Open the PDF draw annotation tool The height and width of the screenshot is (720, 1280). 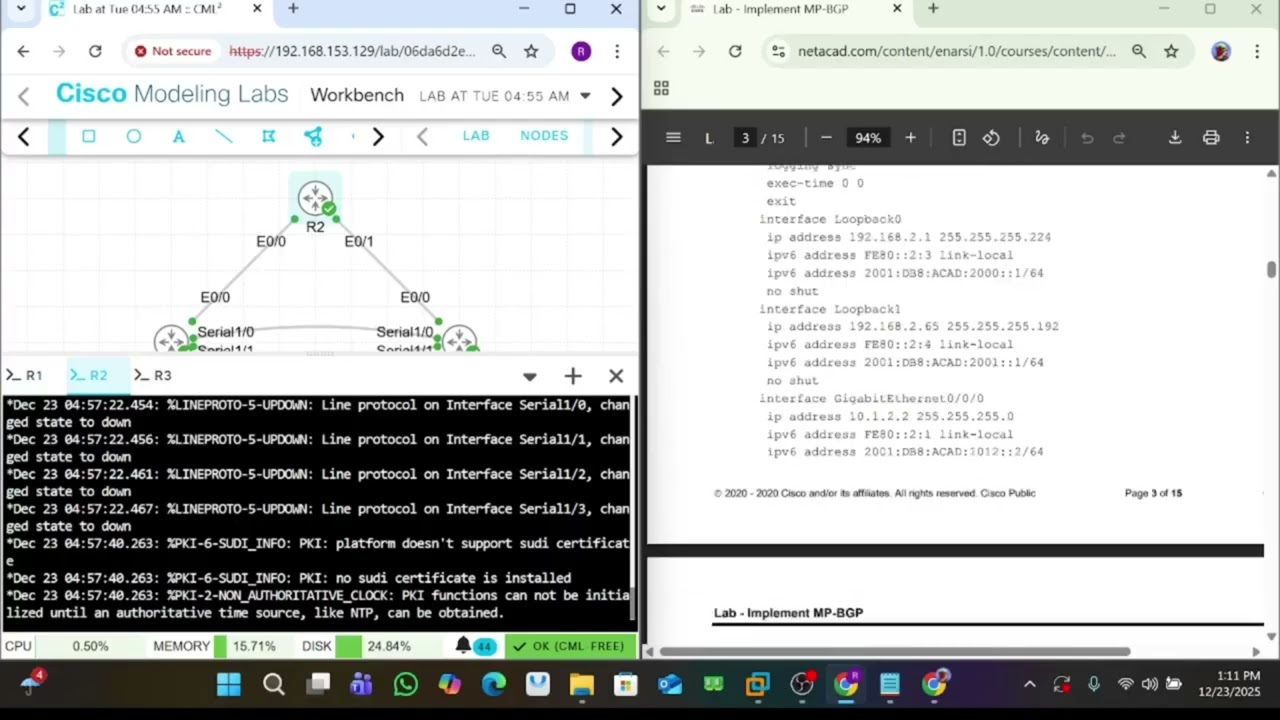[1042, 138]
